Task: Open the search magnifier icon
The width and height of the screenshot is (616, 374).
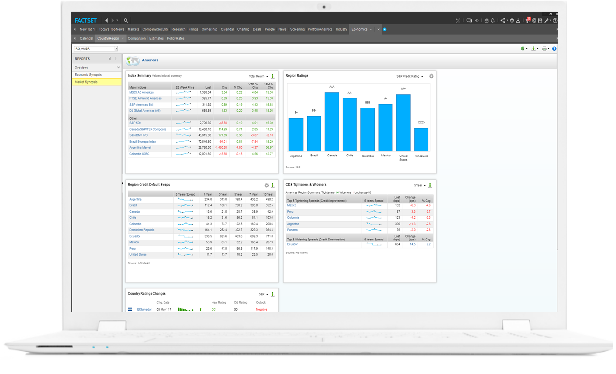Action: [126, 20]
